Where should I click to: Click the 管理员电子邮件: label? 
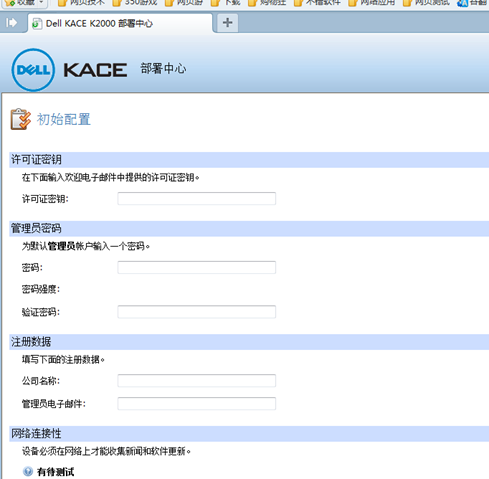point(54,404)
